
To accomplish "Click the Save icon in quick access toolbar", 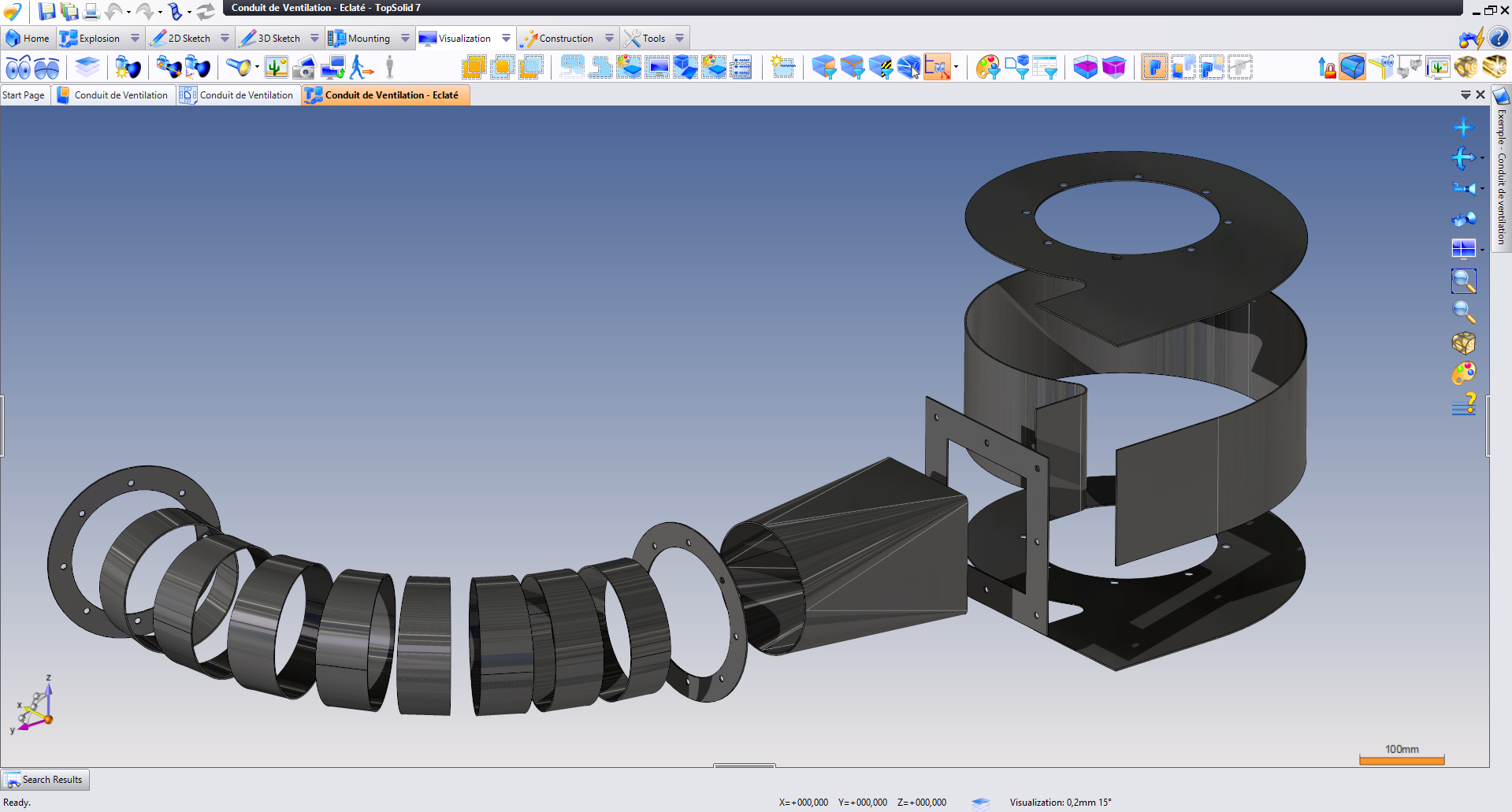I will pyautogui.click(x=47, y=11).
